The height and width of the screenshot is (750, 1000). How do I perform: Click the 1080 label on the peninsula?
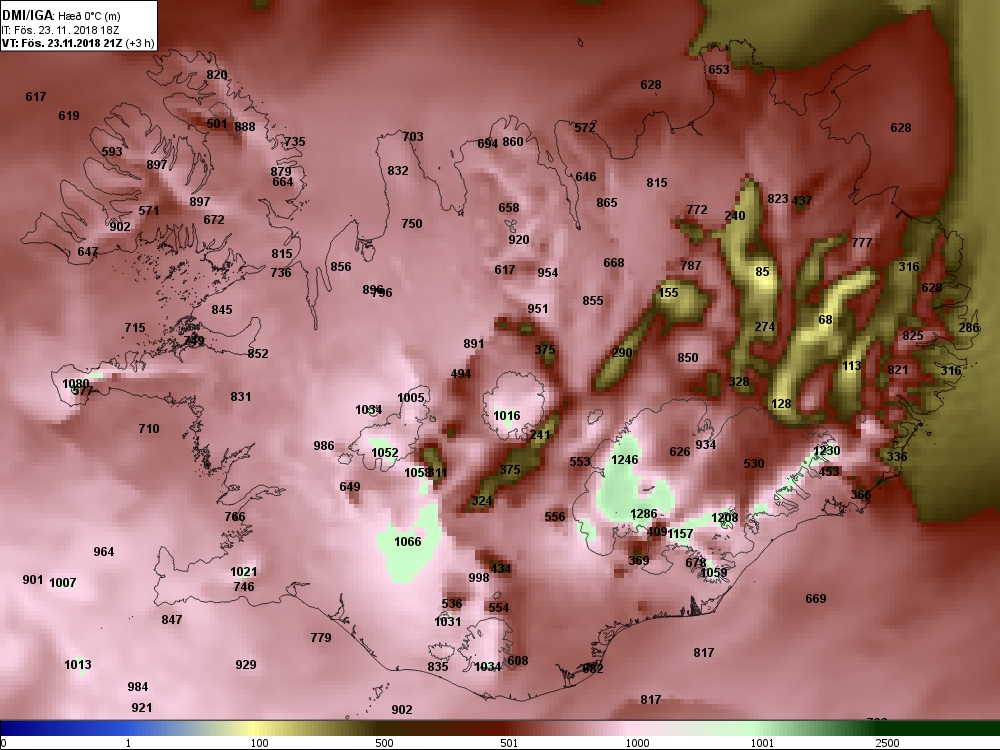76,384
